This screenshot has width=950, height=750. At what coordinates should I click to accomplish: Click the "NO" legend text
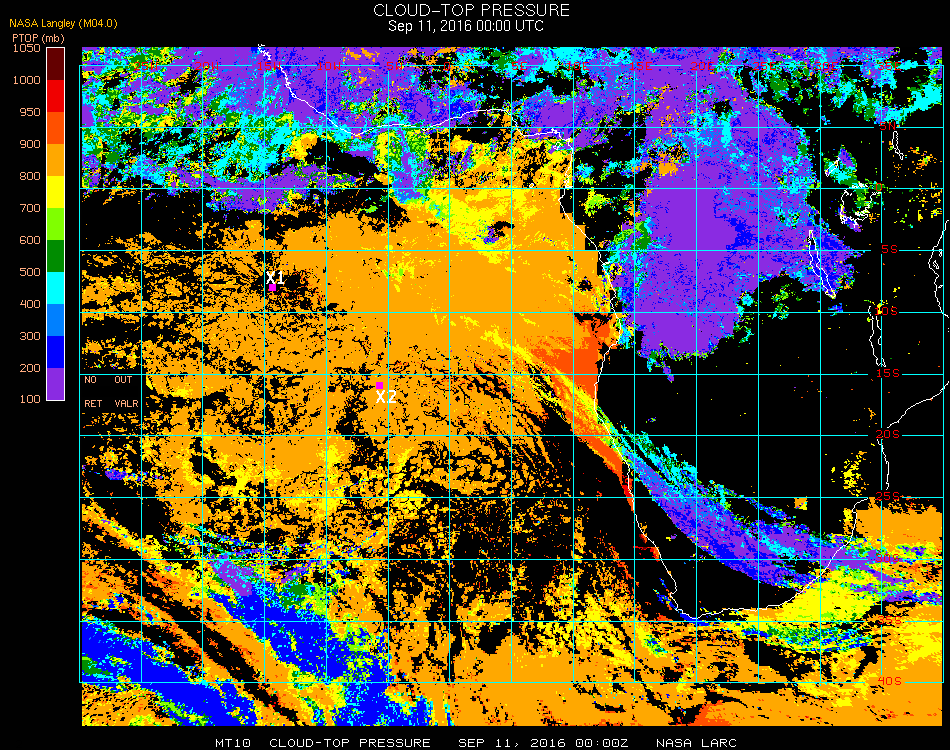[x=90, y=380]
